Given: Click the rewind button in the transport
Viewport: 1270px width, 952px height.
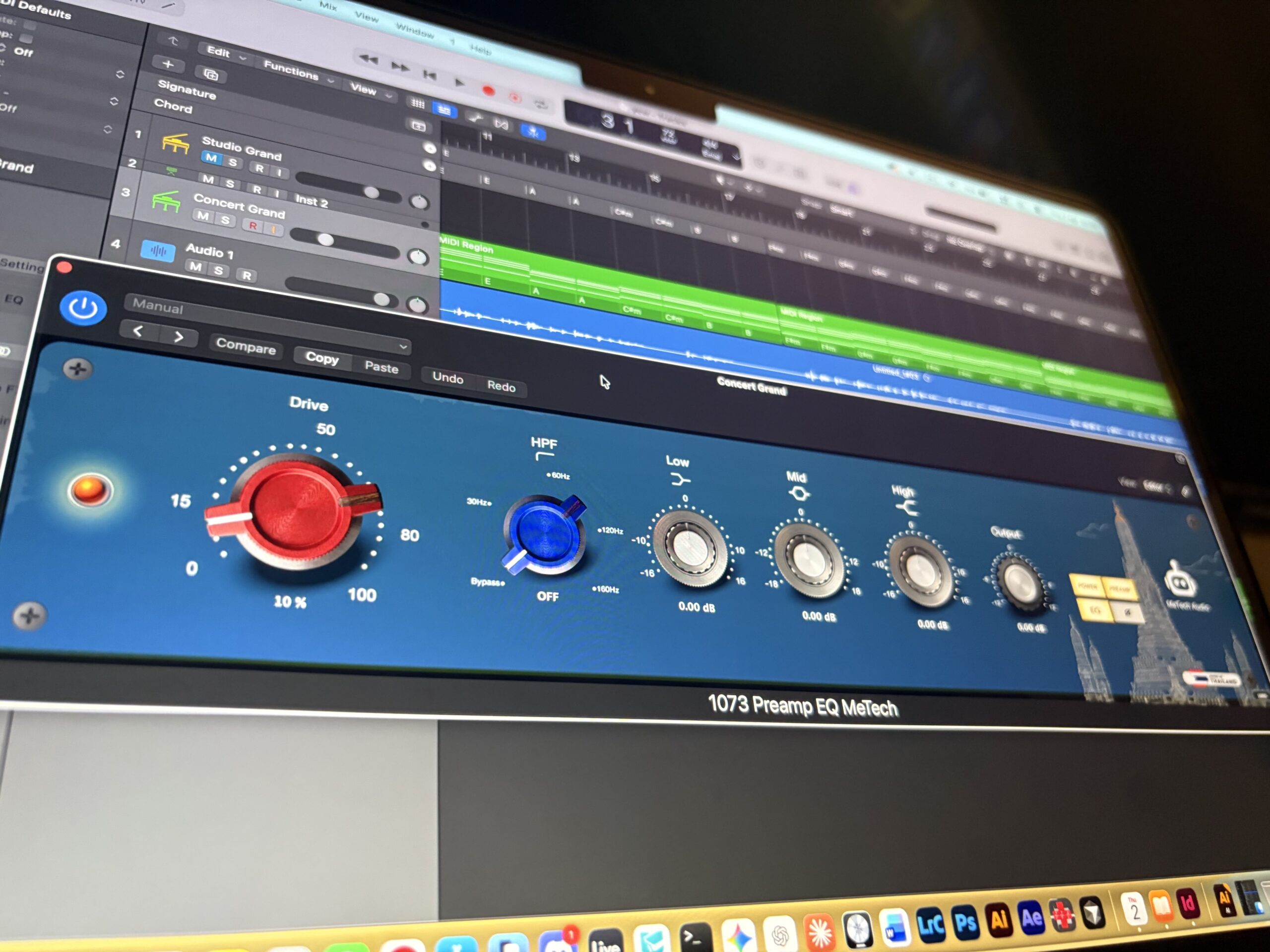Looking at the screenshot, I should (368, 59).
